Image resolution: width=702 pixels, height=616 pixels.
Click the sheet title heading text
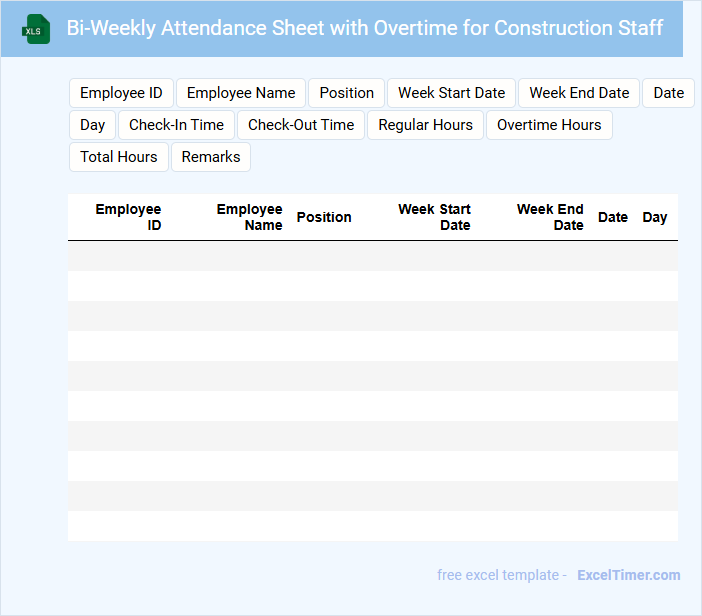click(x=365, y=28)
